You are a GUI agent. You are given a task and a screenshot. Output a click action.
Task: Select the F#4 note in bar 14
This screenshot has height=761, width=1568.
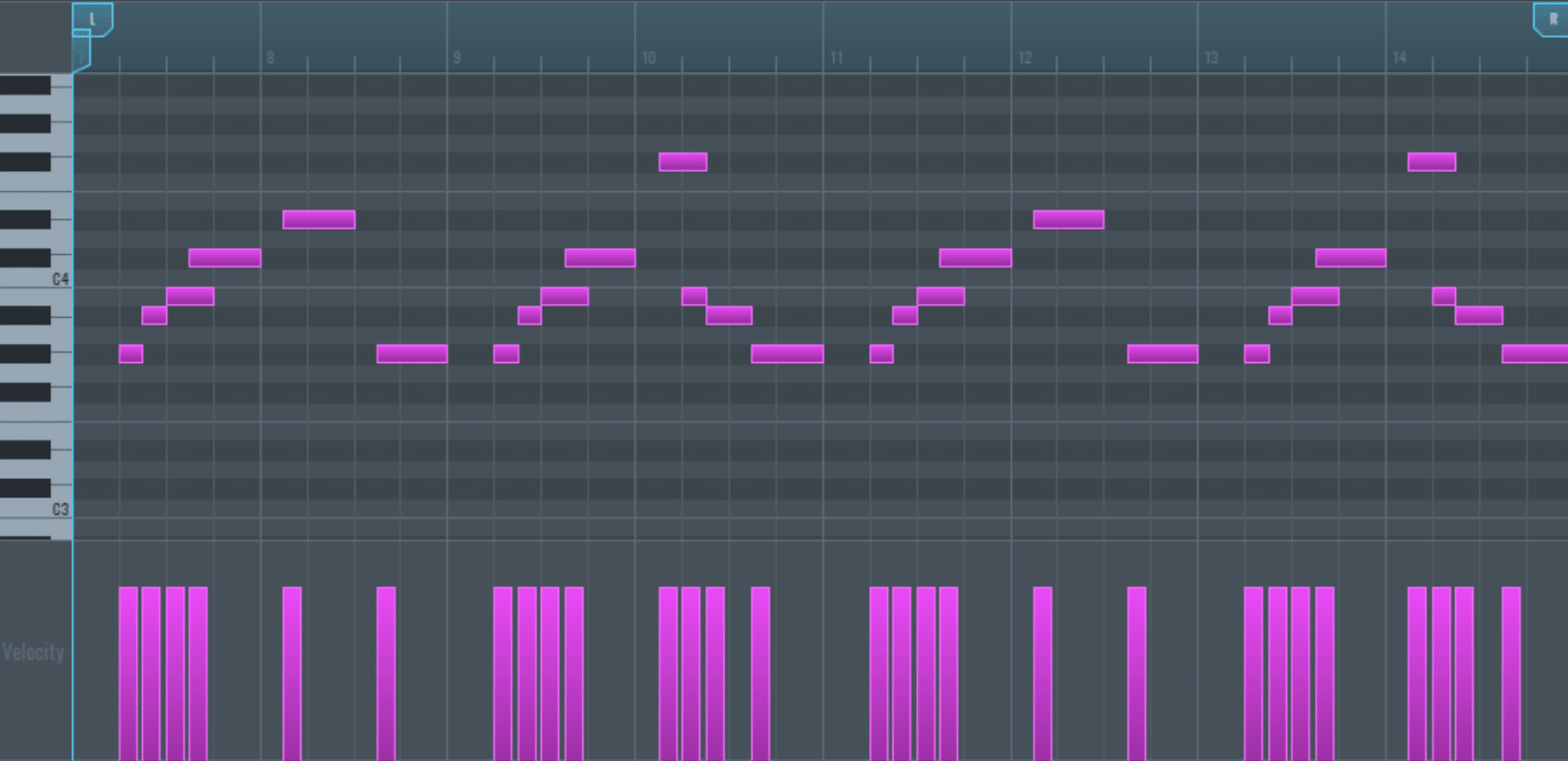pyautogui.click(x=1432, y=162)
